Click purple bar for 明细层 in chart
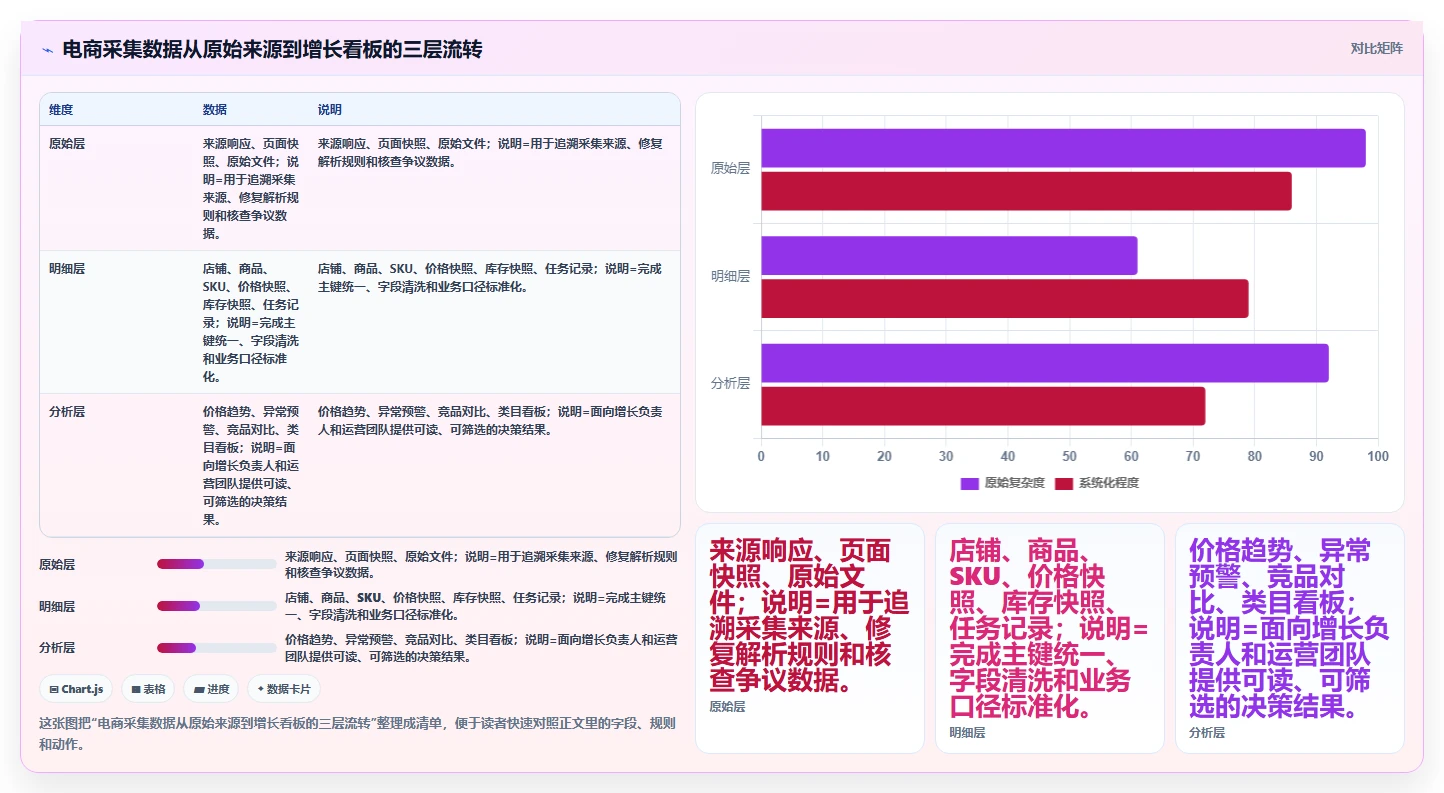Image resolution: width=1444 pixels, height=793 pixels. (949, 255)
